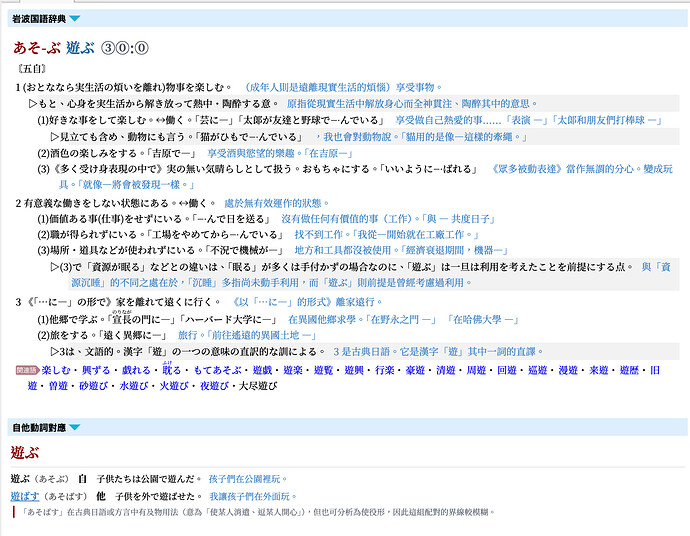Screen dimensions: 690x536
Task: Open the 水遊び link
Action: [134, 386]
